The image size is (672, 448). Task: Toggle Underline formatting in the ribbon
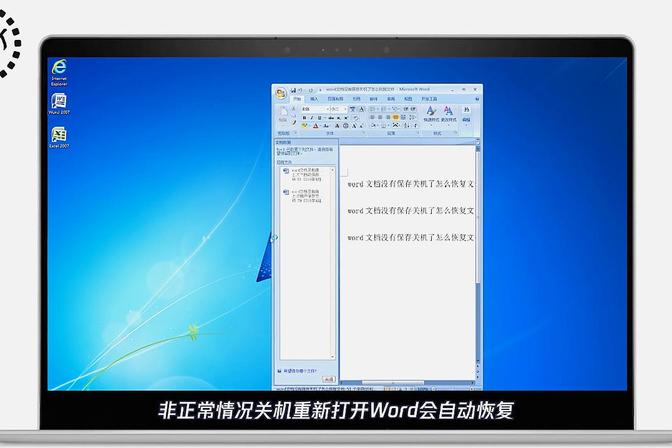tap(319, 118)
